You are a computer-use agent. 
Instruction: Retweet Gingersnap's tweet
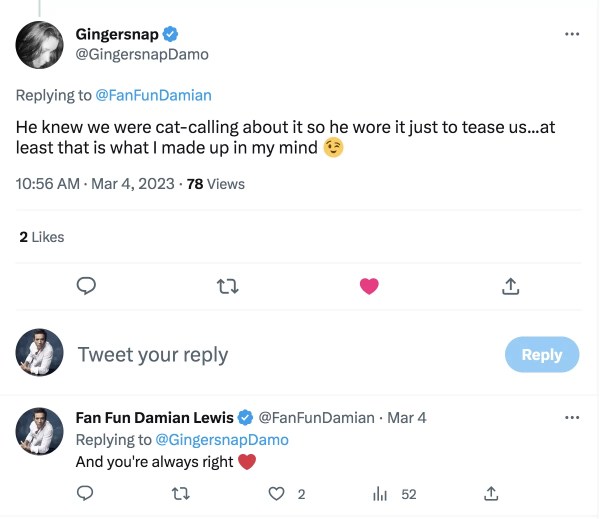pyautogui.click(x=228, y=286)
